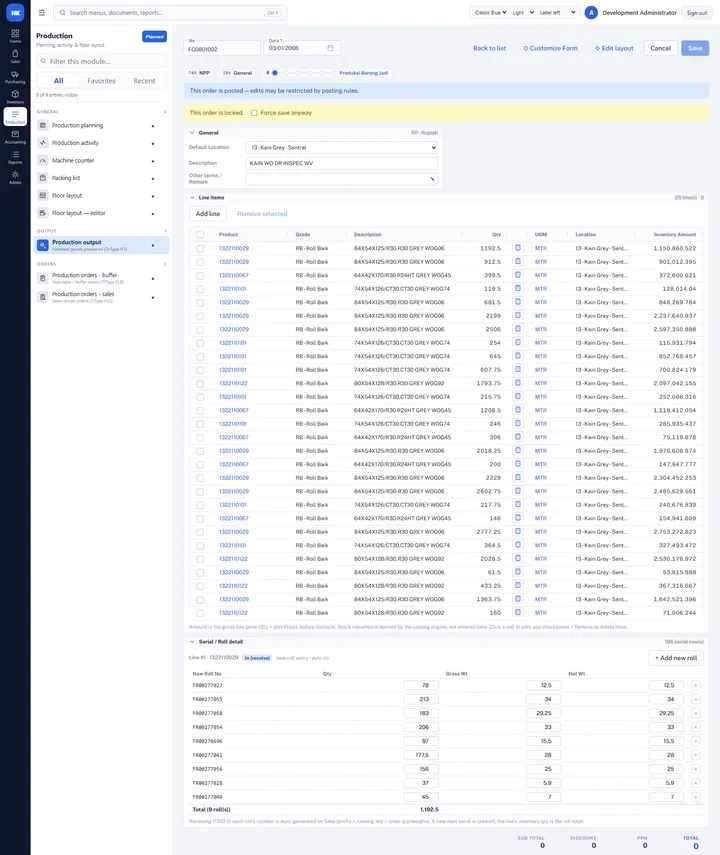The image size is (720, 855).
Task: Collapse the Serial / Roll detail section
Action: click(192, 642)
